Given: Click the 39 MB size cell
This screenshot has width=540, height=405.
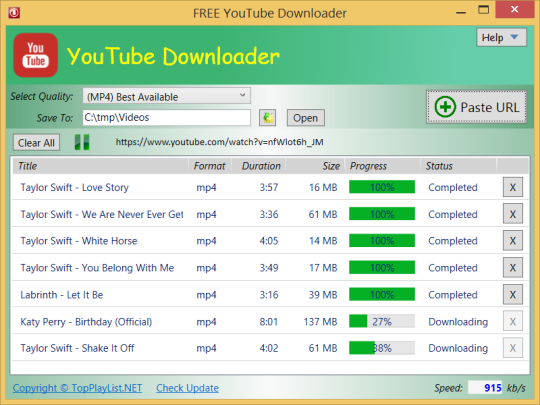Looking at the screenshot, I should pos(323,295).
